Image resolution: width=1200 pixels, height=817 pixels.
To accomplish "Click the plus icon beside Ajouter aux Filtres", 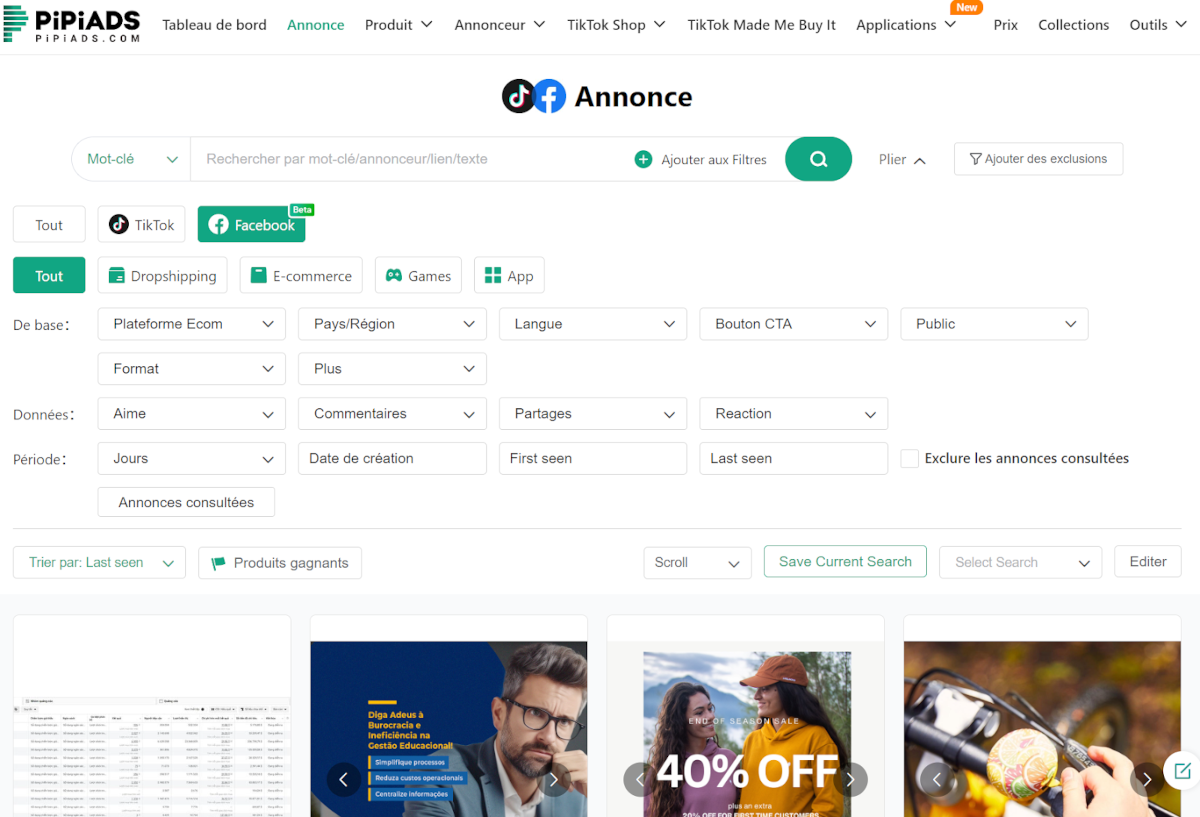I will click(x=643, y=159).
